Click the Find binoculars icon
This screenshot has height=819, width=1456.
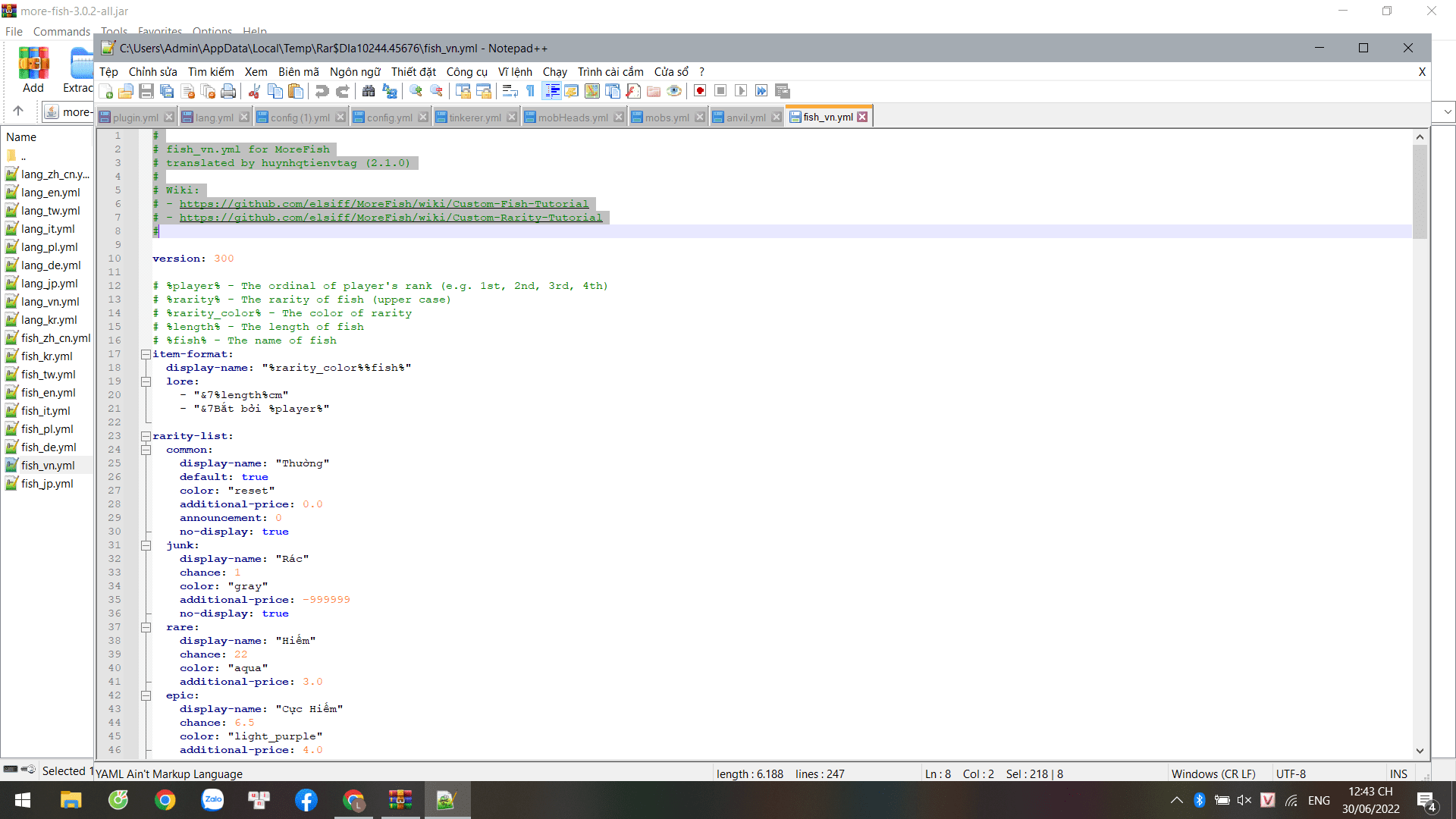pyautogui.click(x=369, y=91)
